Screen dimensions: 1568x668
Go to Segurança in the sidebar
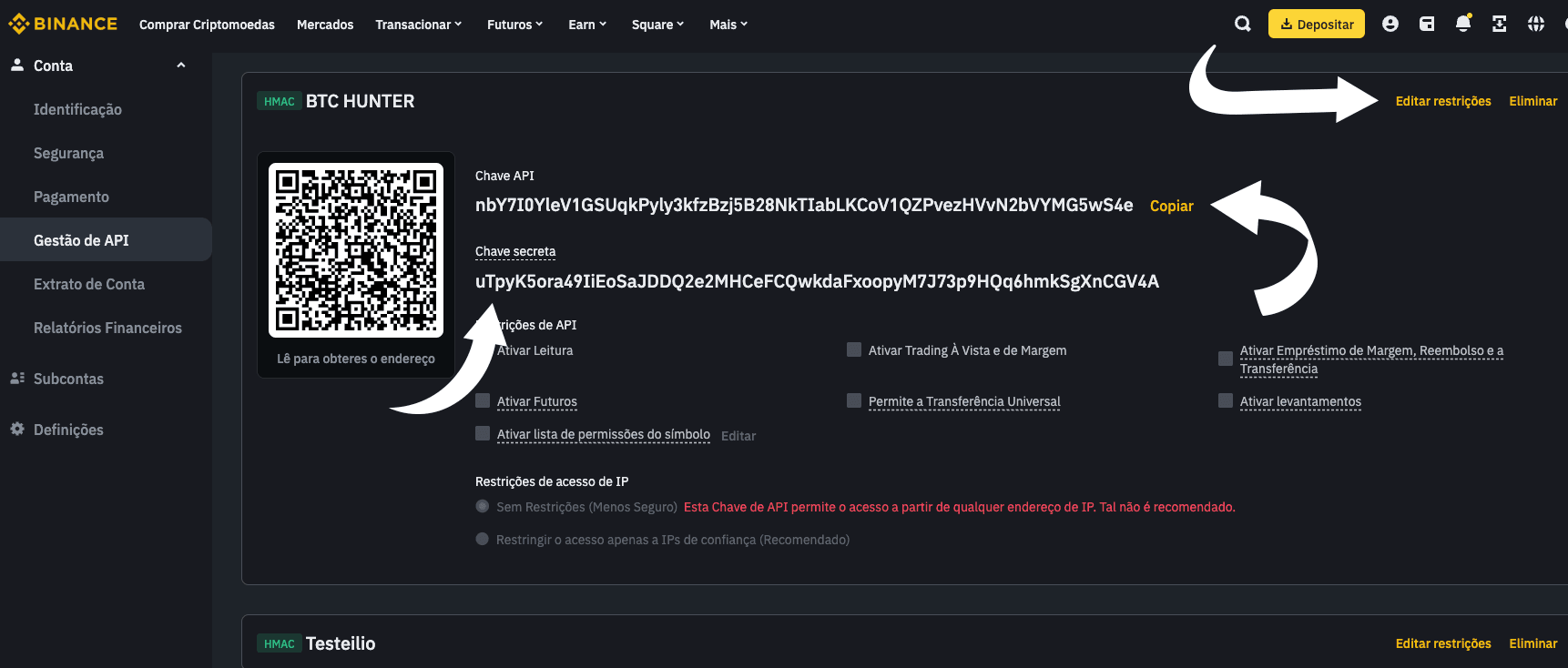click(68, 153)
